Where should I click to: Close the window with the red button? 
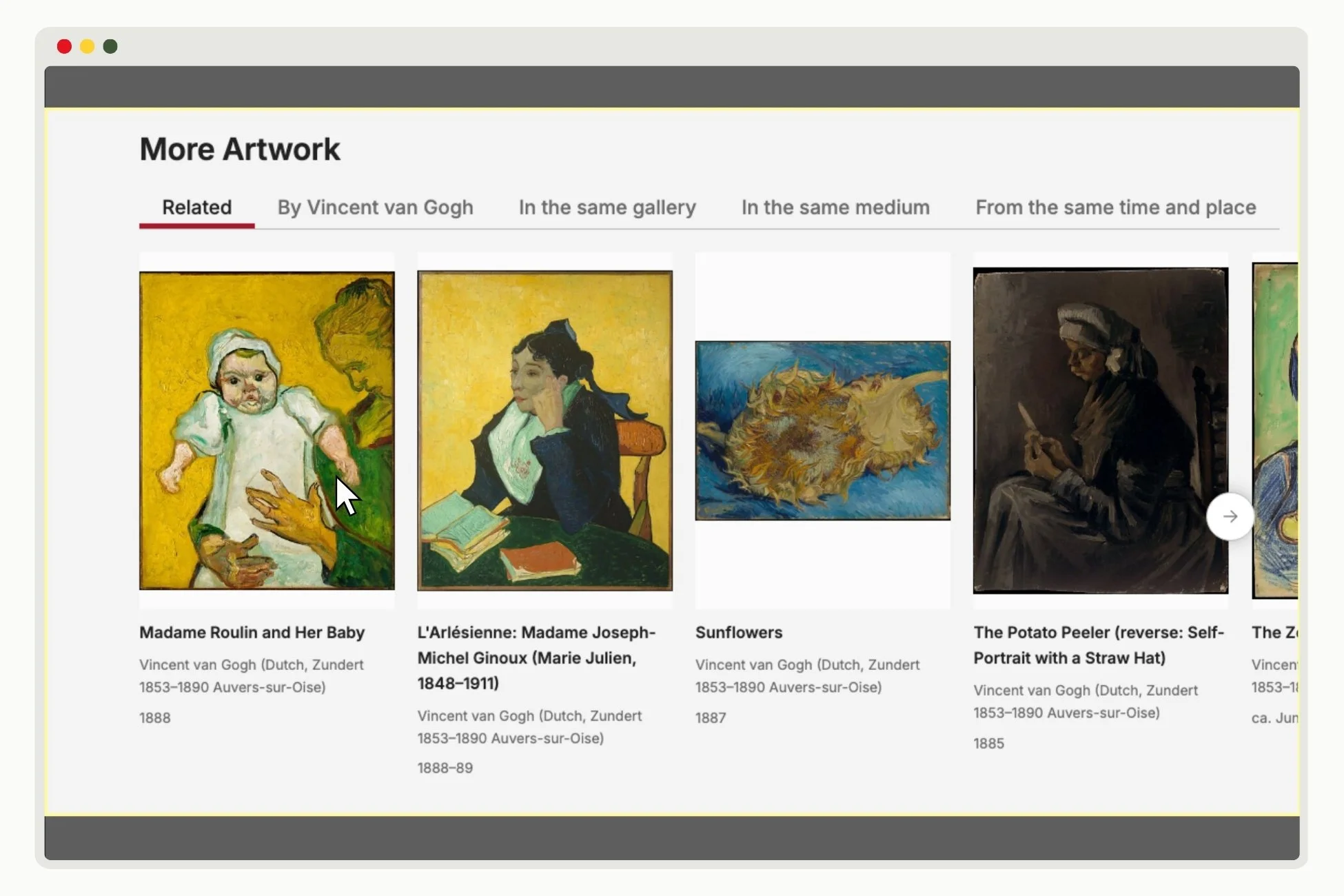pyautogui.click(x=64, y=46)
